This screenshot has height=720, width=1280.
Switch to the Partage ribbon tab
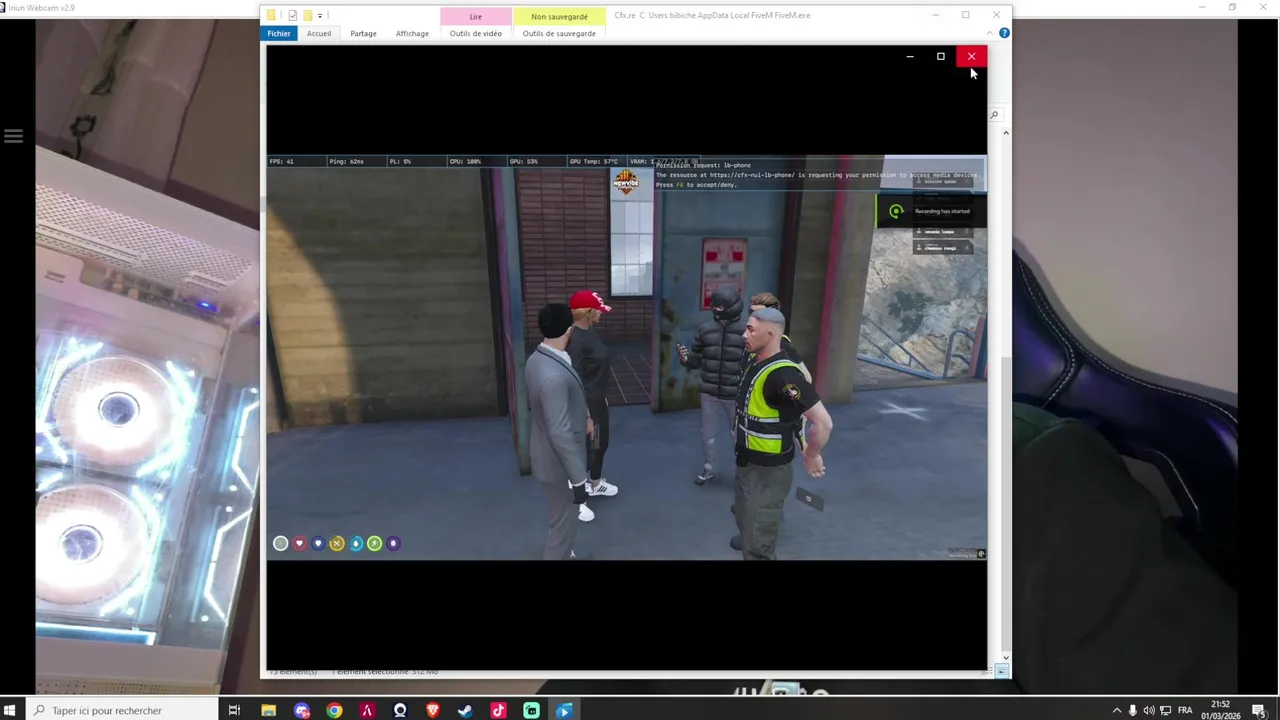click(x=363, y=33)
